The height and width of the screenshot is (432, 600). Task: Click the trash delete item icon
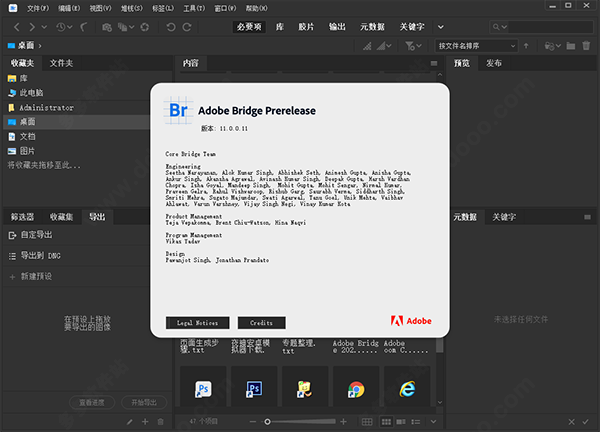[x=586, y=46]
